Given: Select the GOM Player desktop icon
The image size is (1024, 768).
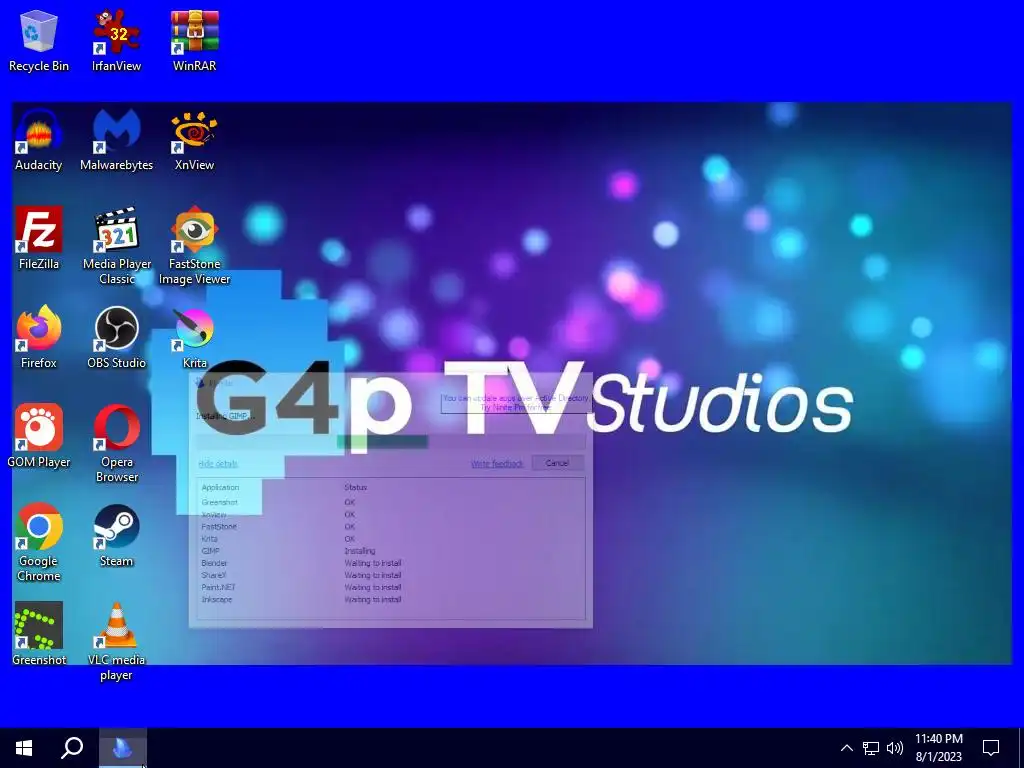Looking at the screenshot, I should click(x=39, y=436).
